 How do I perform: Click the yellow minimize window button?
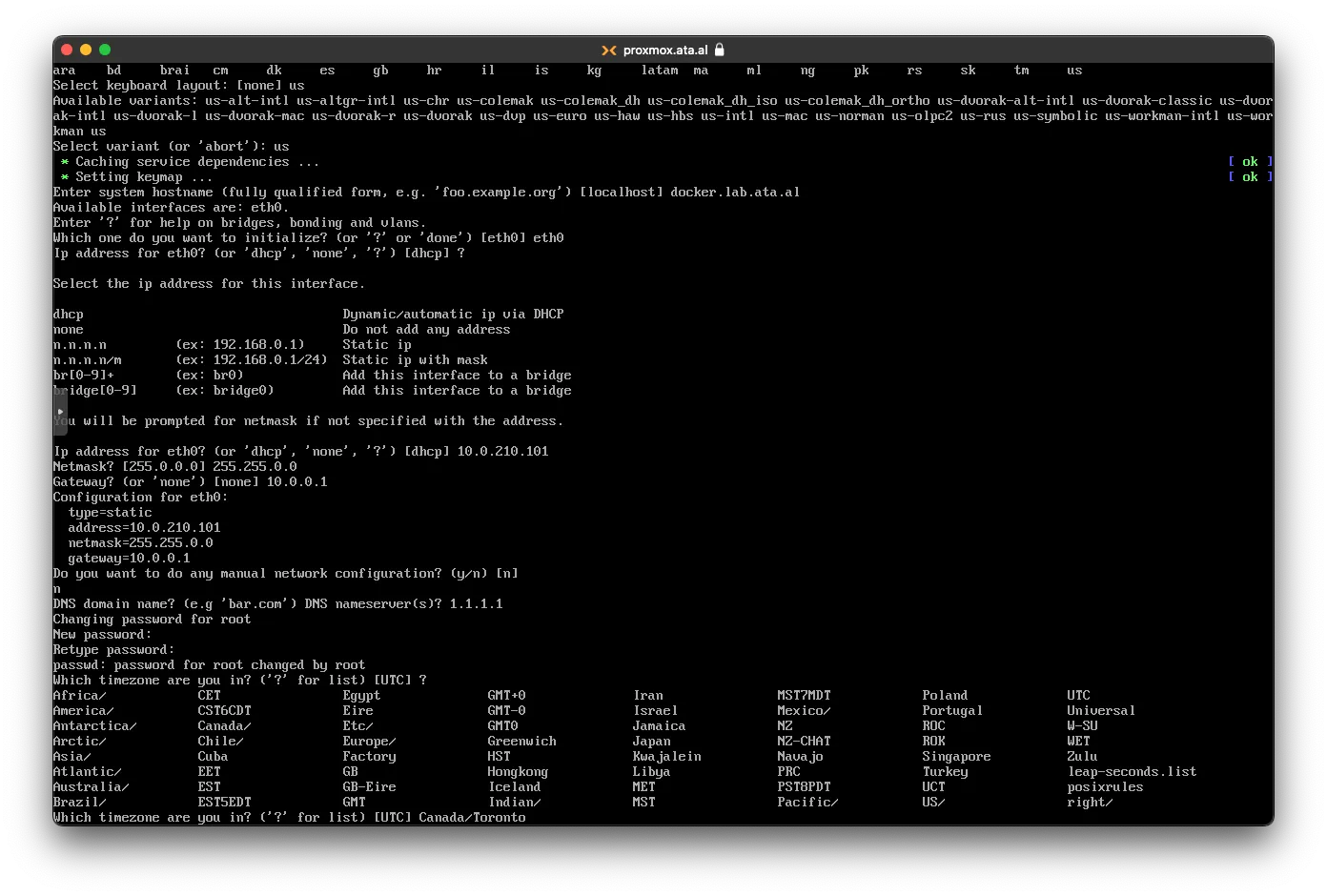pos(86,50)
